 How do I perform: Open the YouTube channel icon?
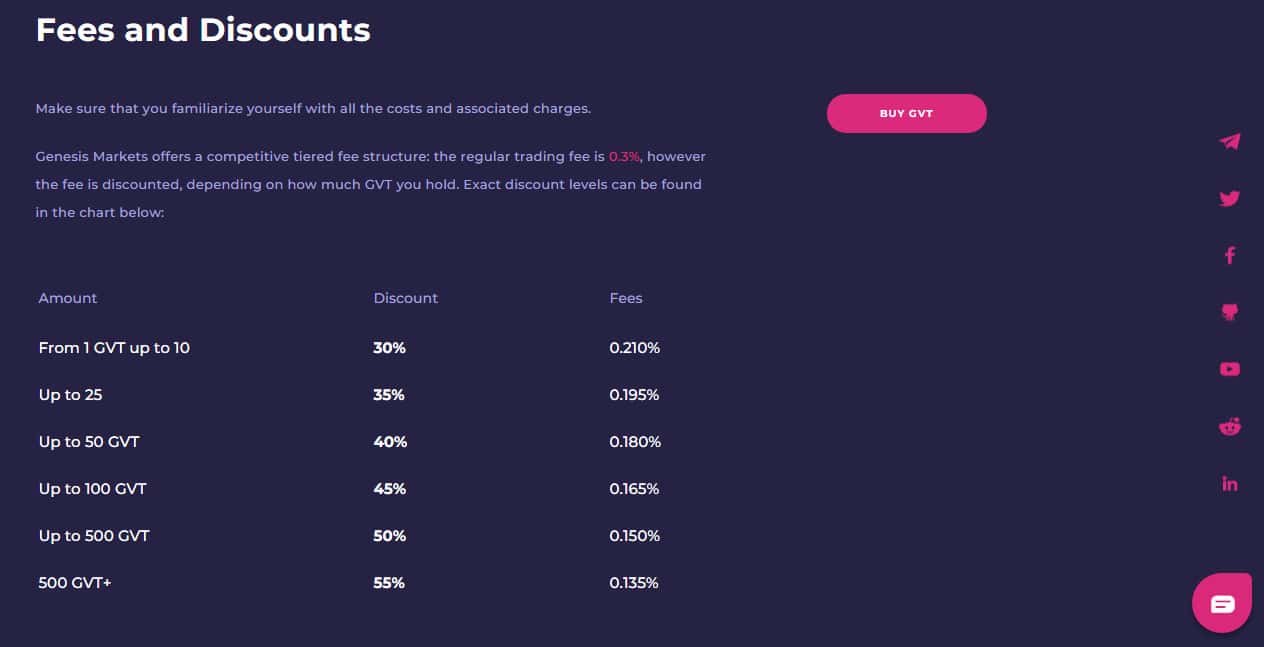click(1230, 369)
